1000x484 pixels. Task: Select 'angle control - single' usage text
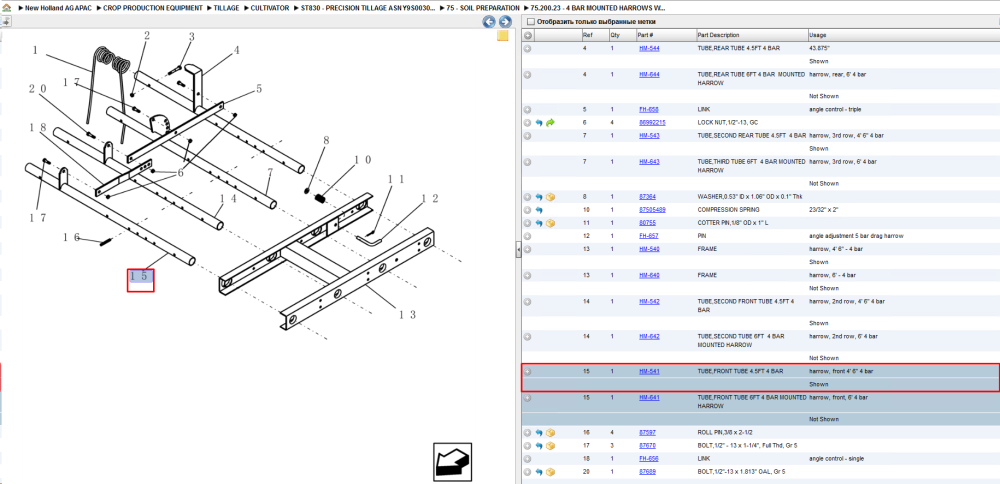837,458
